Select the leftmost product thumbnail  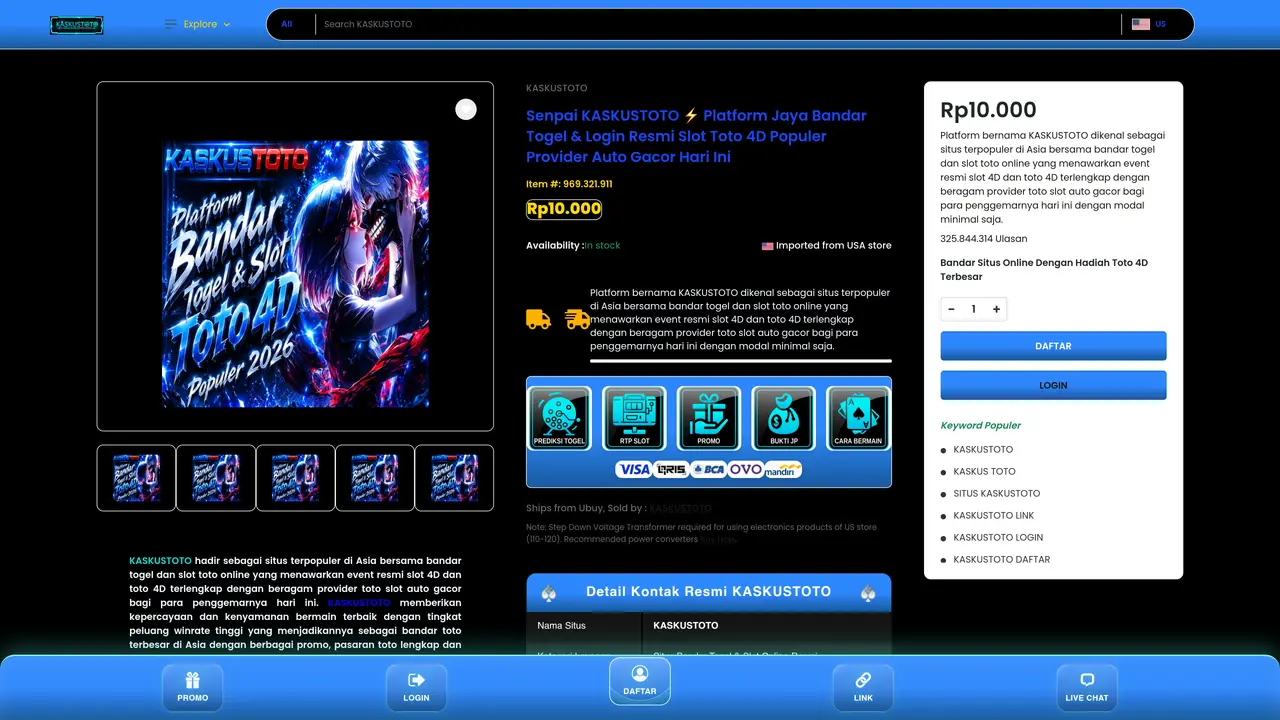pos(136,478)
